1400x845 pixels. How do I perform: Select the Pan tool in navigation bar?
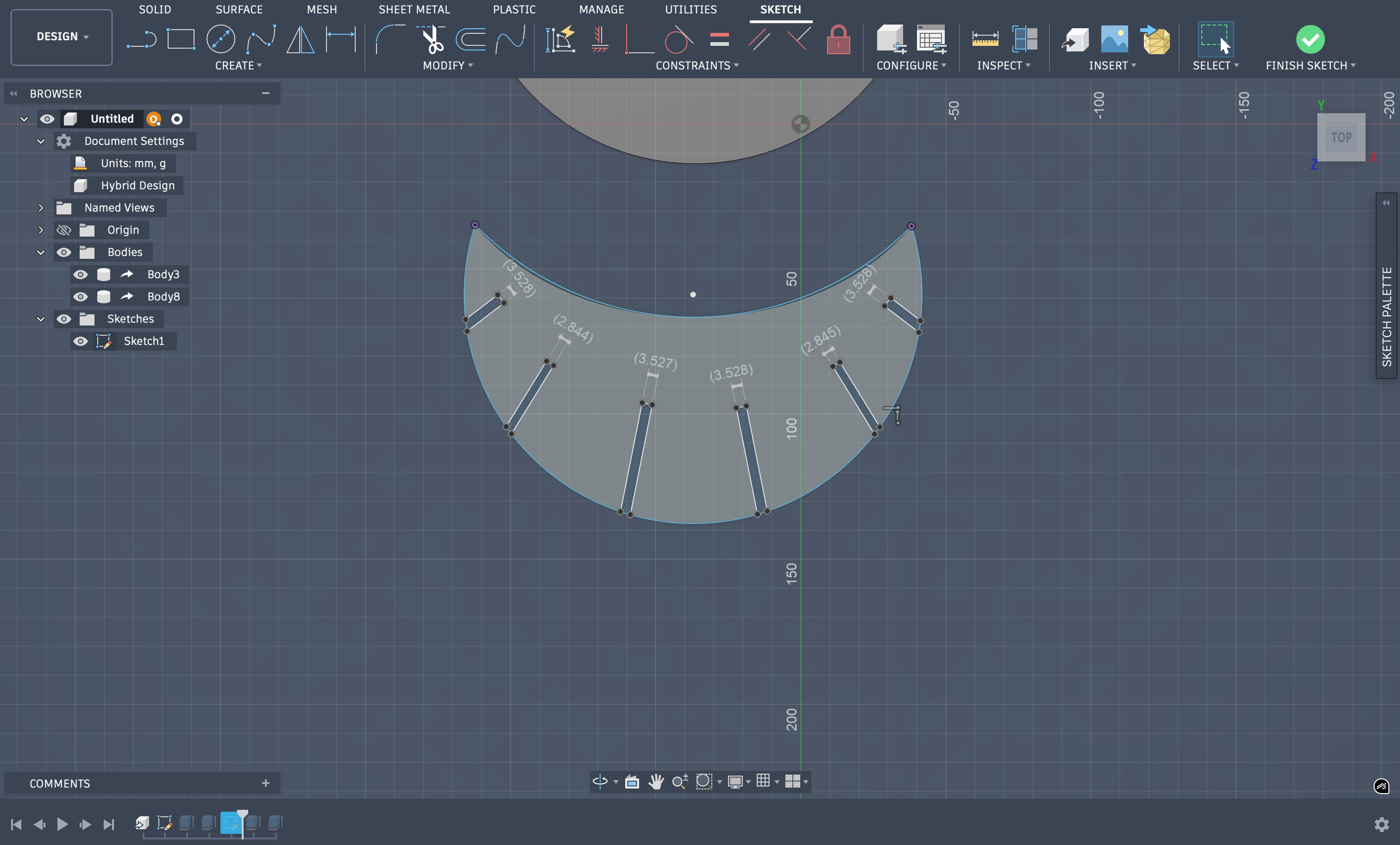656,782
